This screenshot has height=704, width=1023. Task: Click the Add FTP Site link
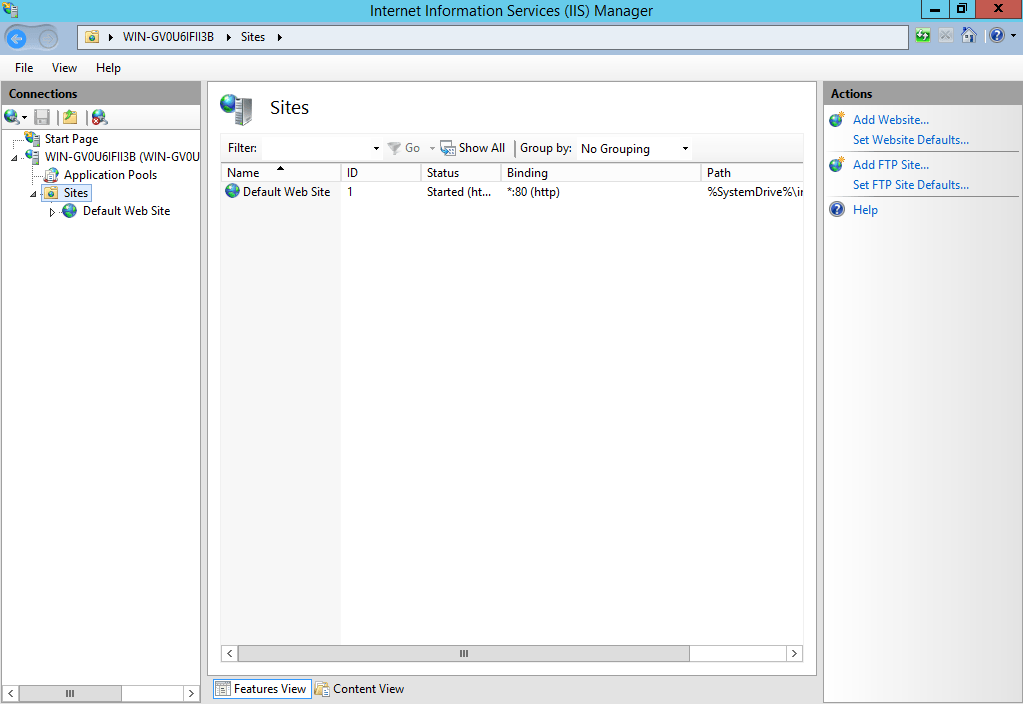pyautogui.click(x=891, y=165)
